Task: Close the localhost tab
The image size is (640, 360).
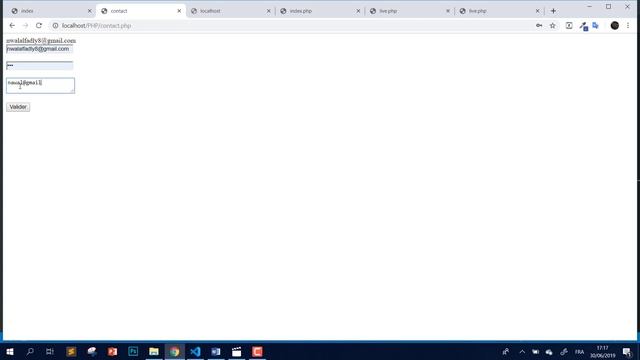Action: click(x=269, y=11)
